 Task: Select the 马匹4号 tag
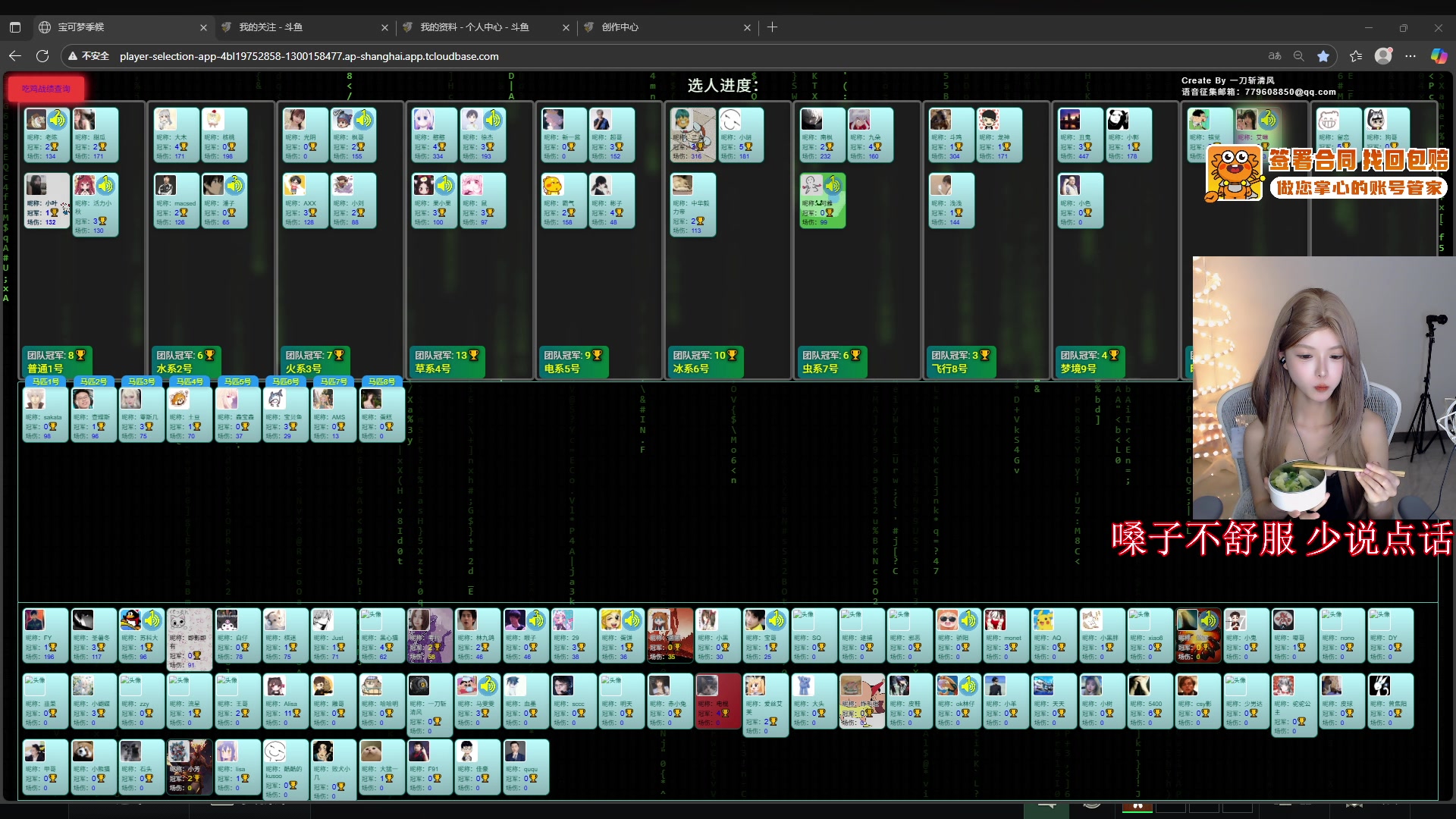tap(190, 381)
